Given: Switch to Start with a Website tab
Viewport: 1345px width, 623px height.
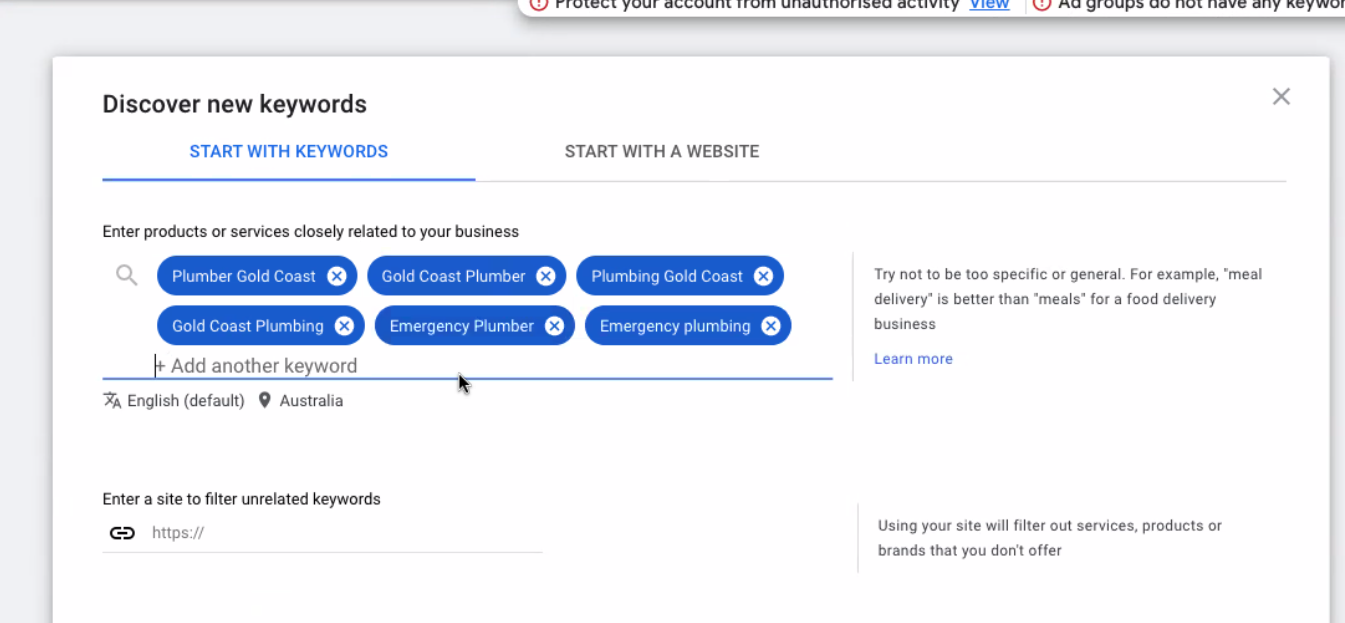Looking at the screenshot, I should 661,152.
